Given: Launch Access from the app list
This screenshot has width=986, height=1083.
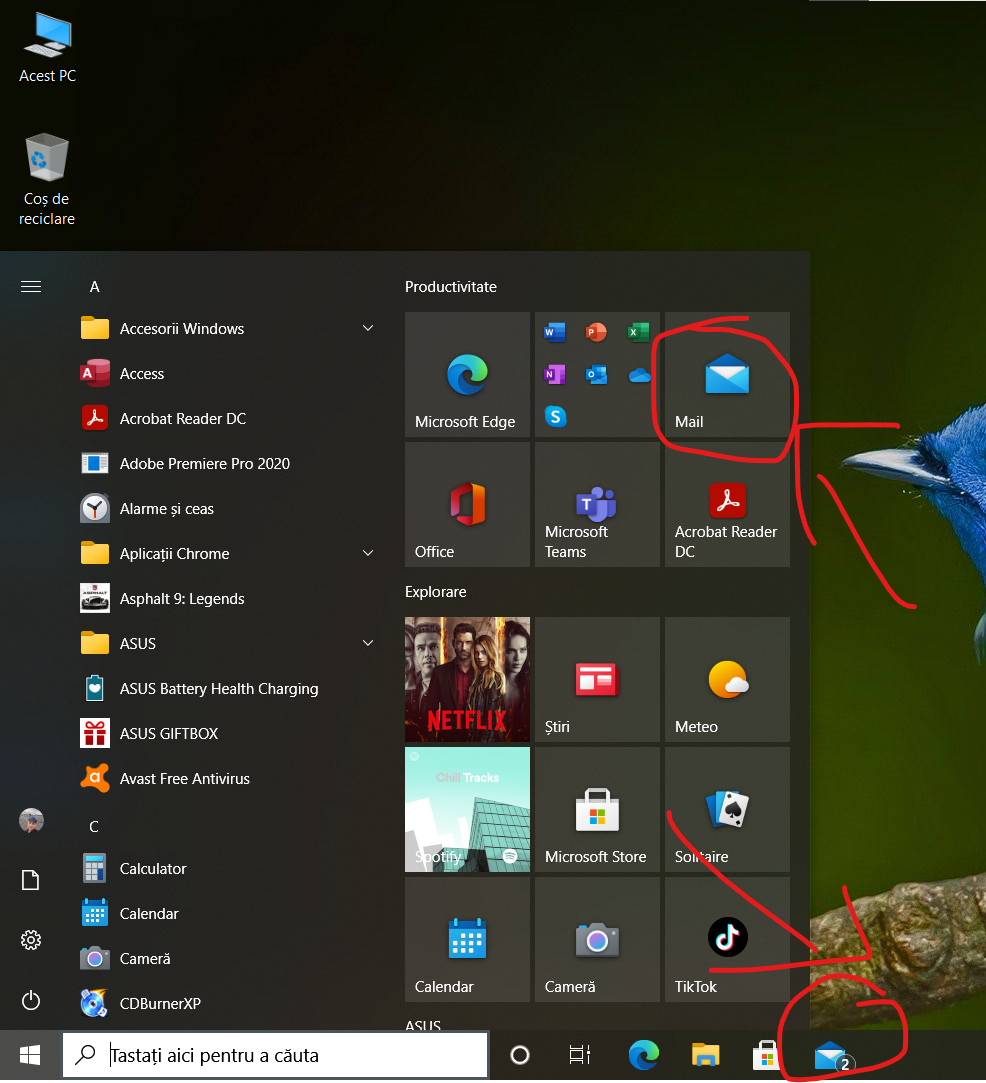Looking at the screenshot, I should (x=228, y=374).
